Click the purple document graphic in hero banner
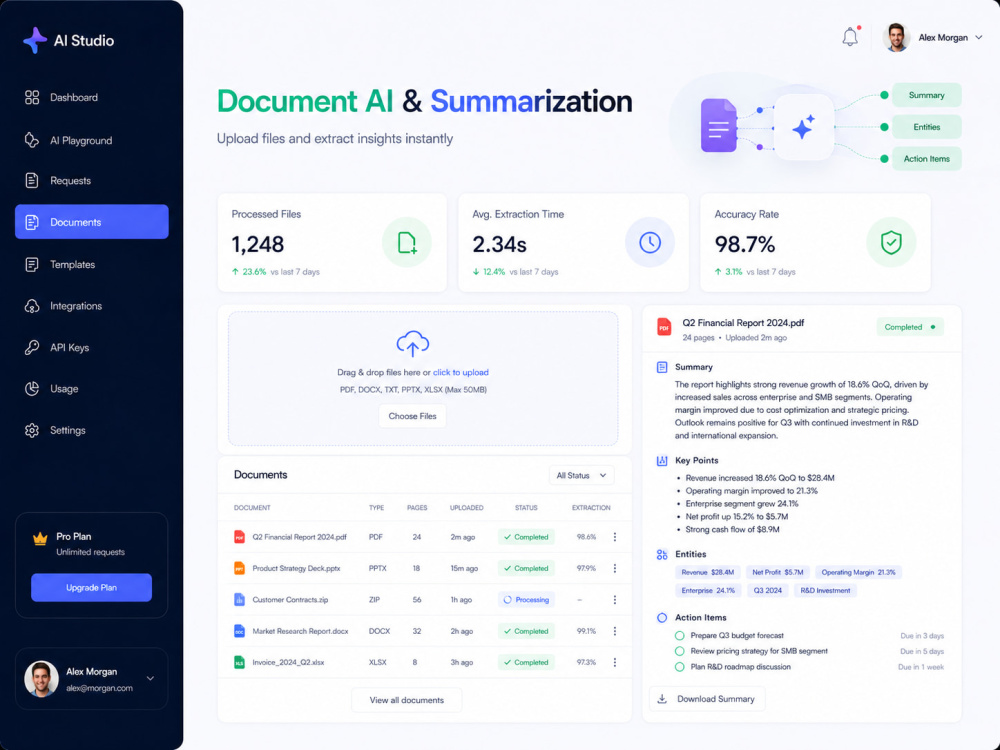1000x750 pixels. [x=719, y=126]
